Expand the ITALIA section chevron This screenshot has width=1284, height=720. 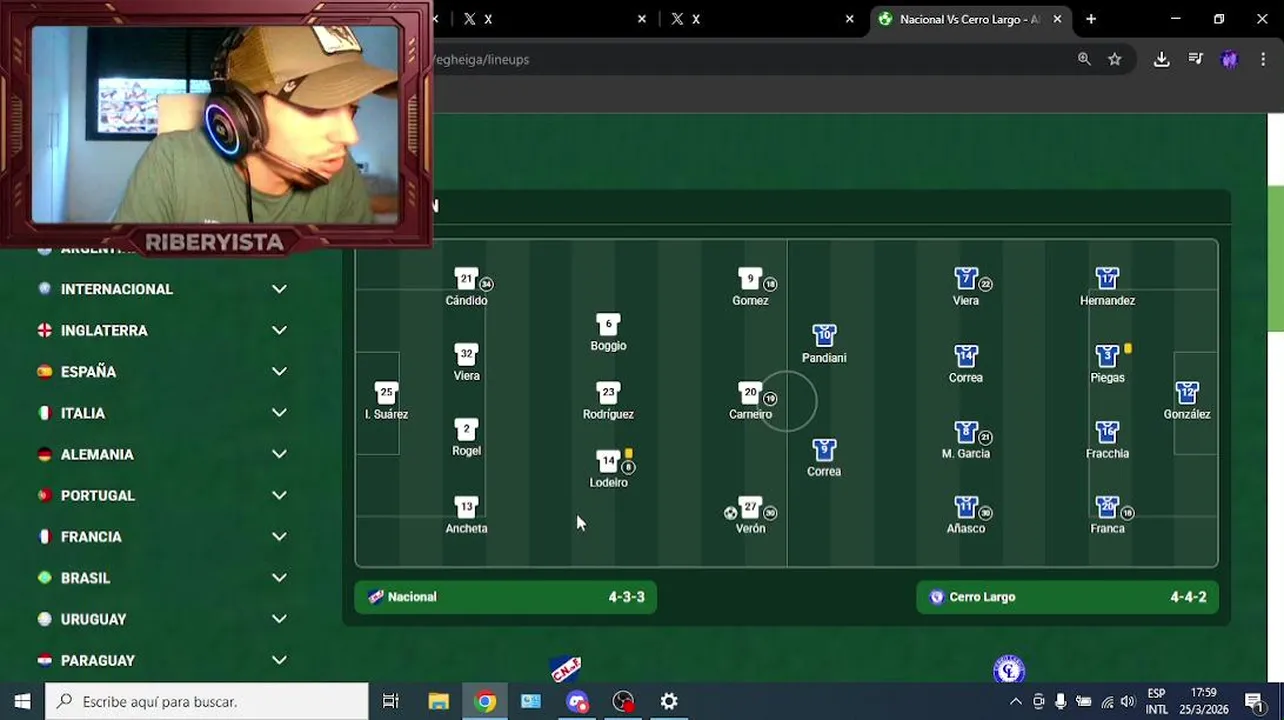[x=279, y=413]
